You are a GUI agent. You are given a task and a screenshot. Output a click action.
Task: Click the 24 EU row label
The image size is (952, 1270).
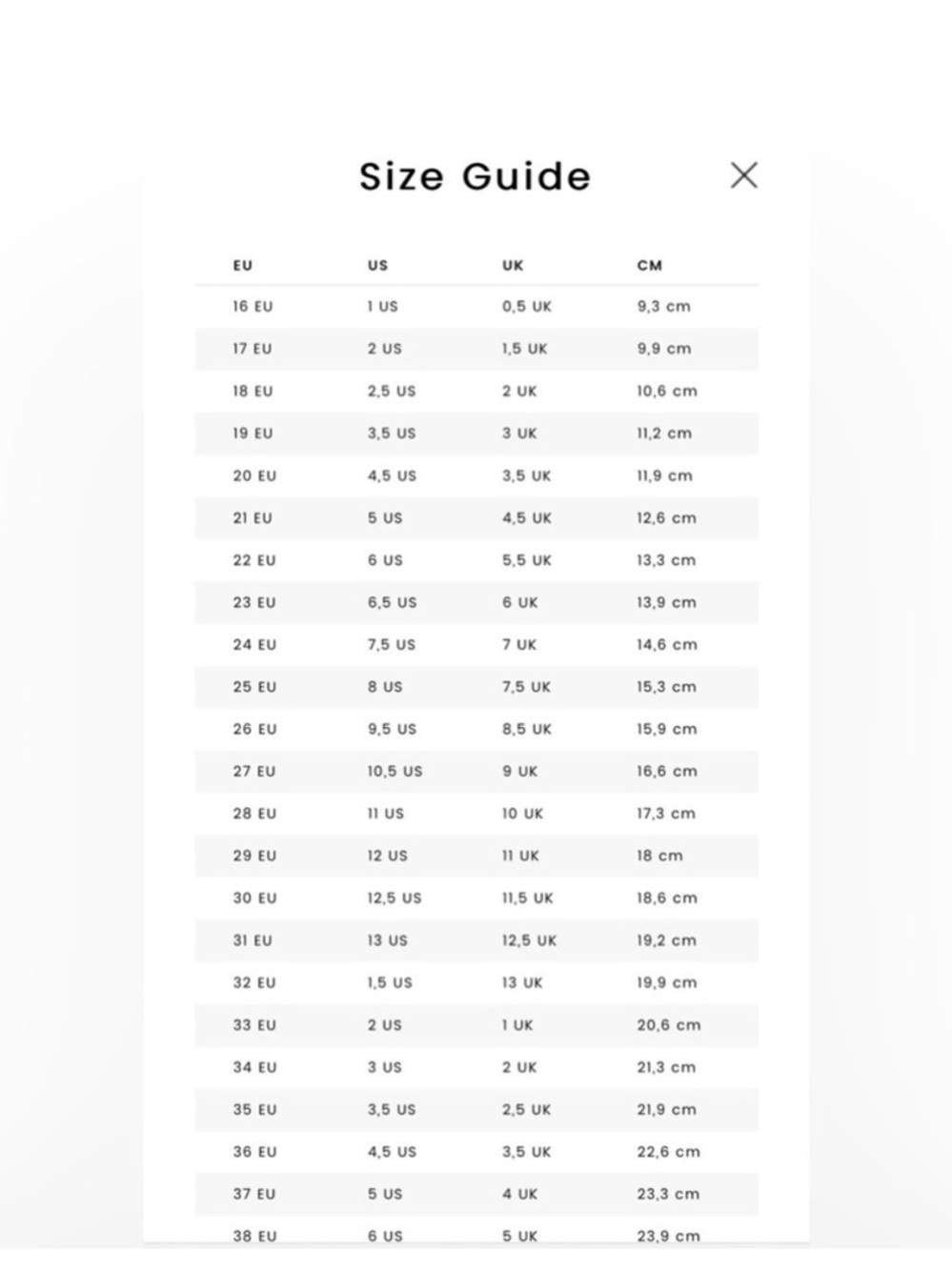(254, 645)
